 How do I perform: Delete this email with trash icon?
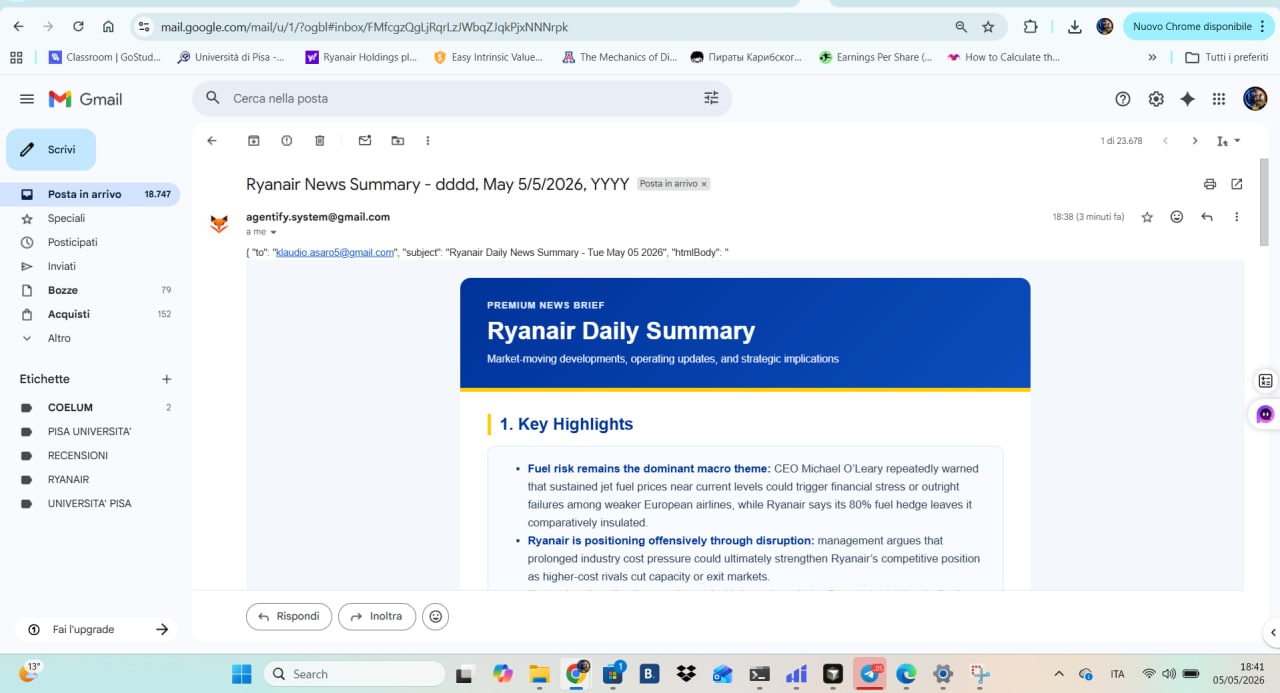[320, 141]
